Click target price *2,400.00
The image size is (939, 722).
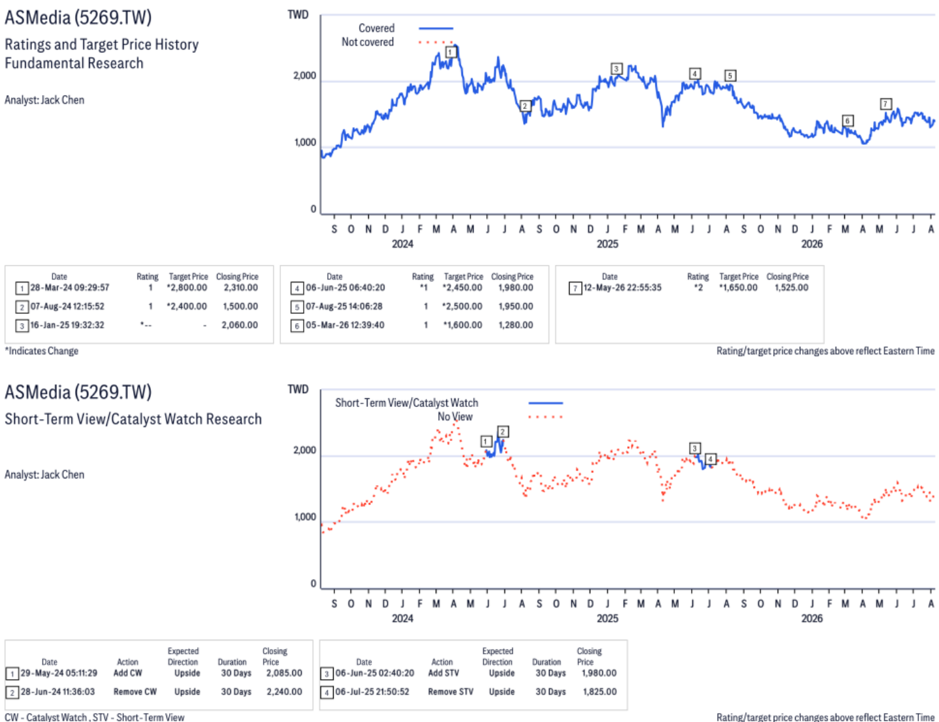187,307
